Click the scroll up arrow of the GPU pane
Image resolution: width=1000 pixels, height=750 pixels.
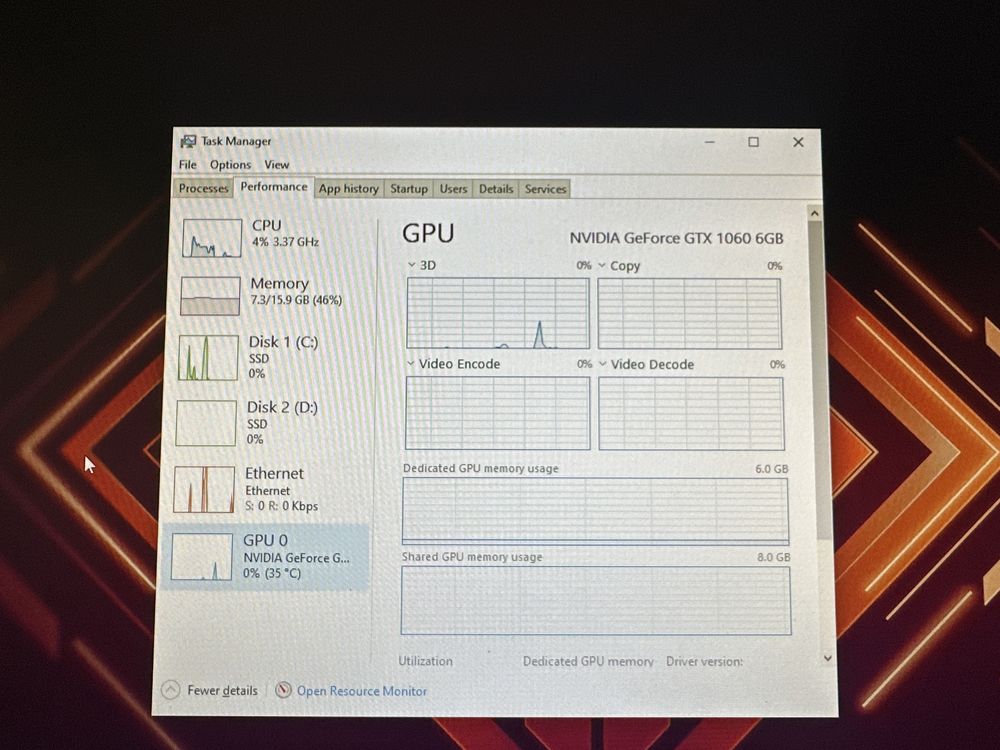[814, 213]
